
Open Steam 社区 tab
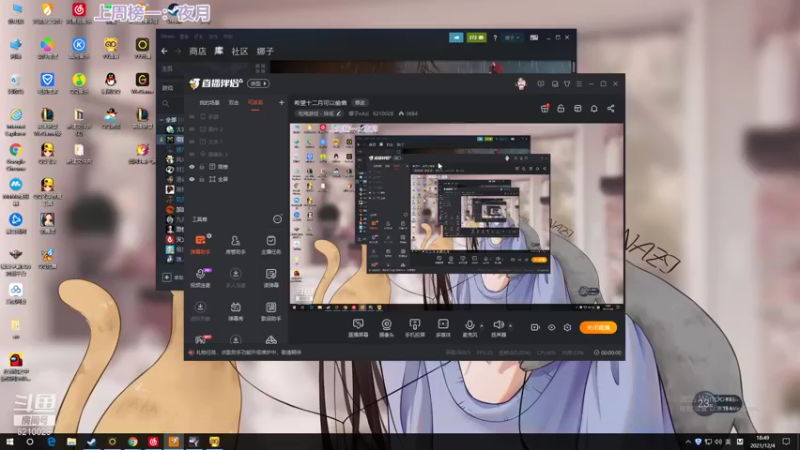pos(240,51)
